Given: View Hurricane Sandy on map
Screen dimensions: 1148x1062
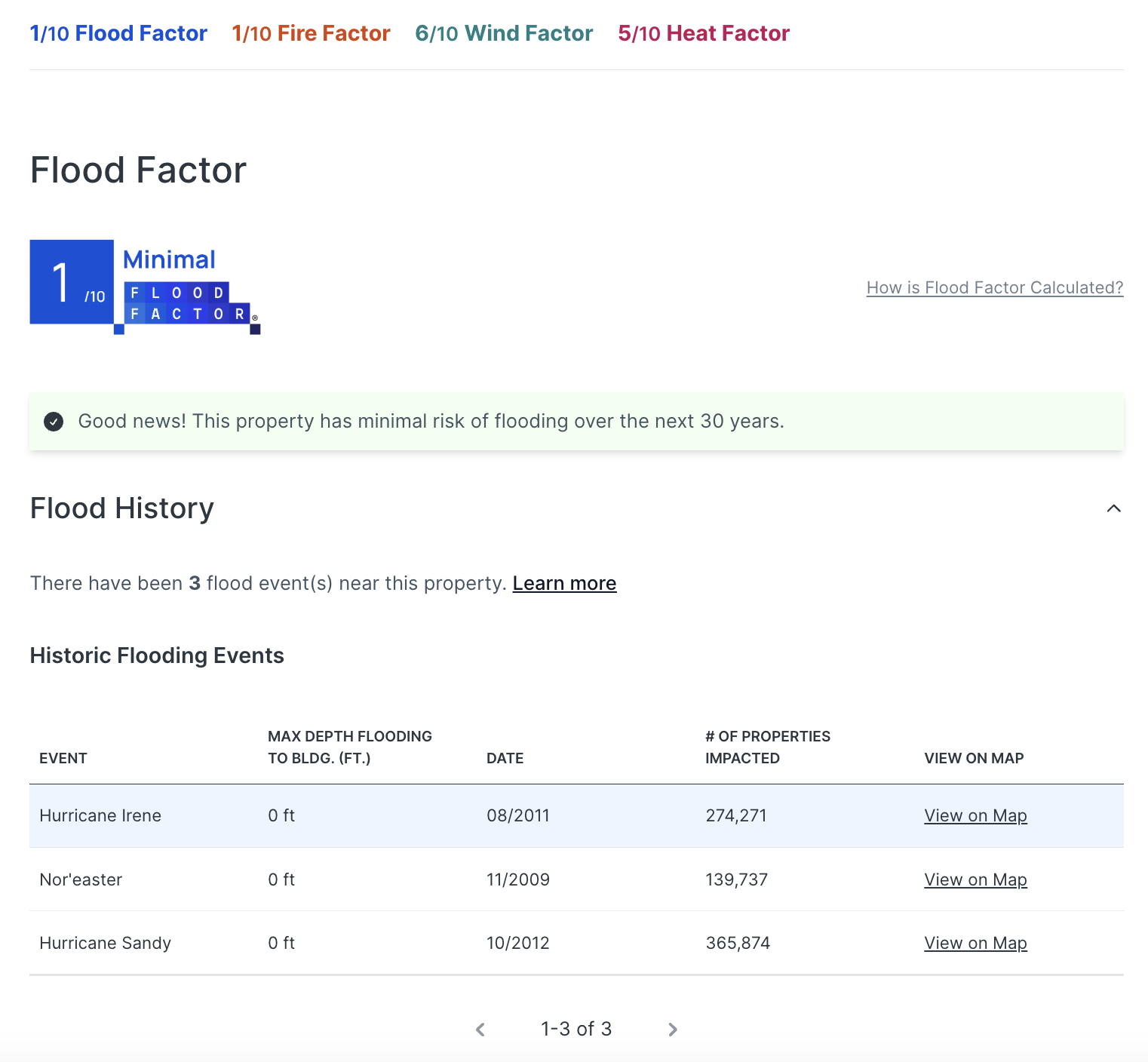Looking at the screenshot, I should (x=975, y=943).
